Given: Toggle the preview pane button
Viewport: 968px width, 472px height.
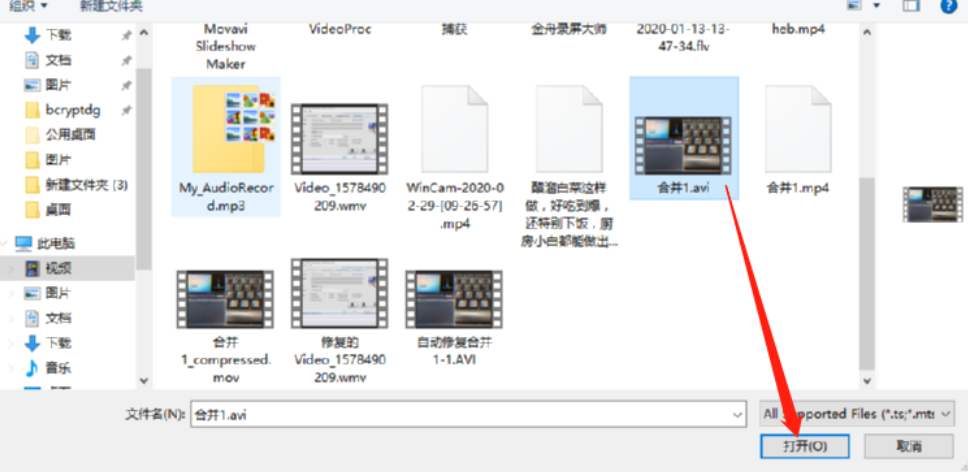Looking at the screenshot, I should [x=911, y=6].
